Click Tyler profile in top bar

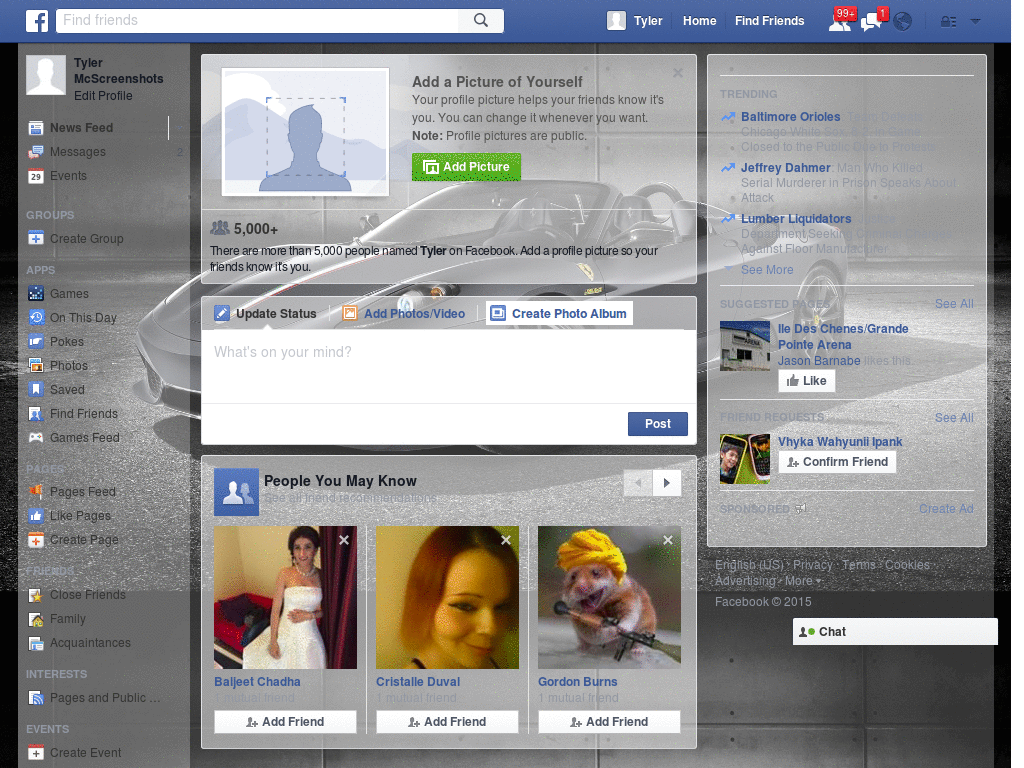click(635, 21)
